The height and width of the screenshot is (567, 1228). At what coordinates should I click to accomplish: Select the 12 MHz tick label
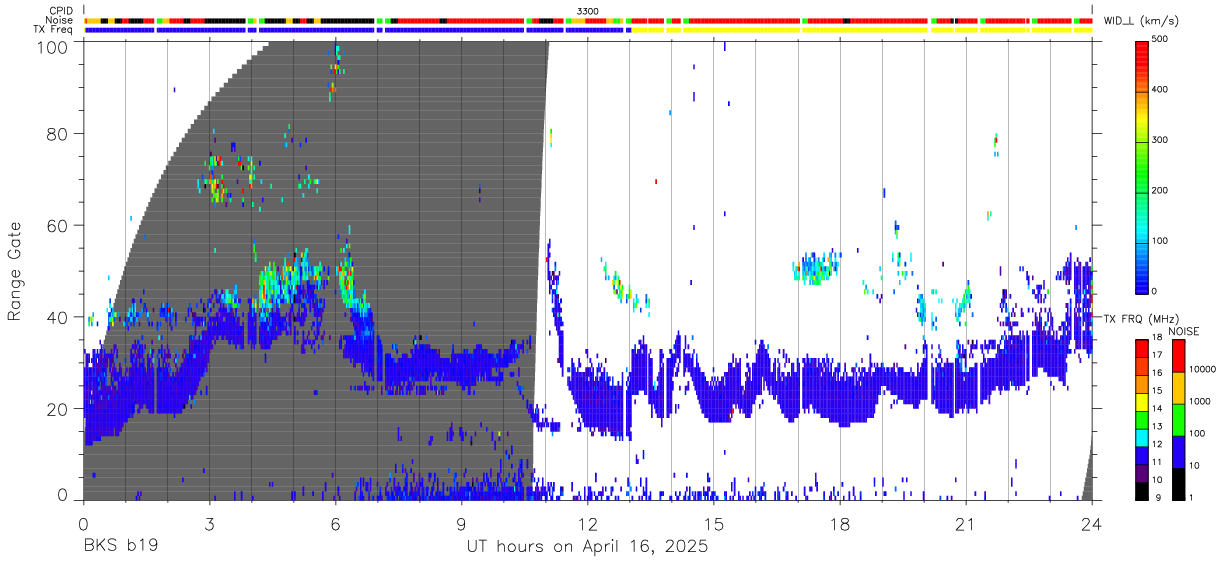pyautogui.click(x=1158, y=445)
